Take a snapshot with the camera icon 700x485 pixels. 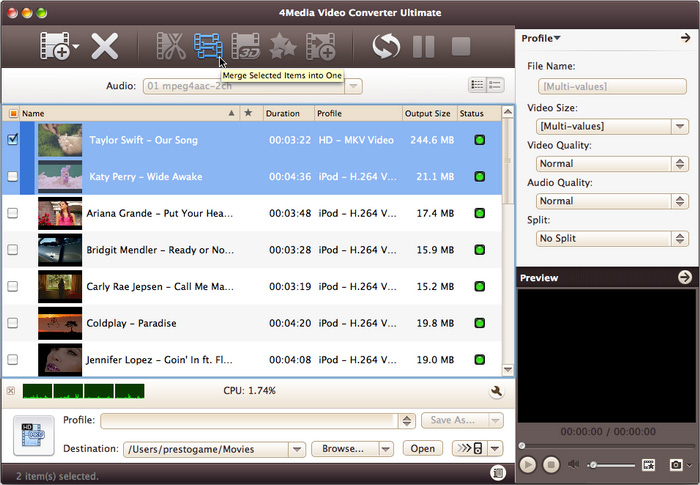(x=677, y=465)
